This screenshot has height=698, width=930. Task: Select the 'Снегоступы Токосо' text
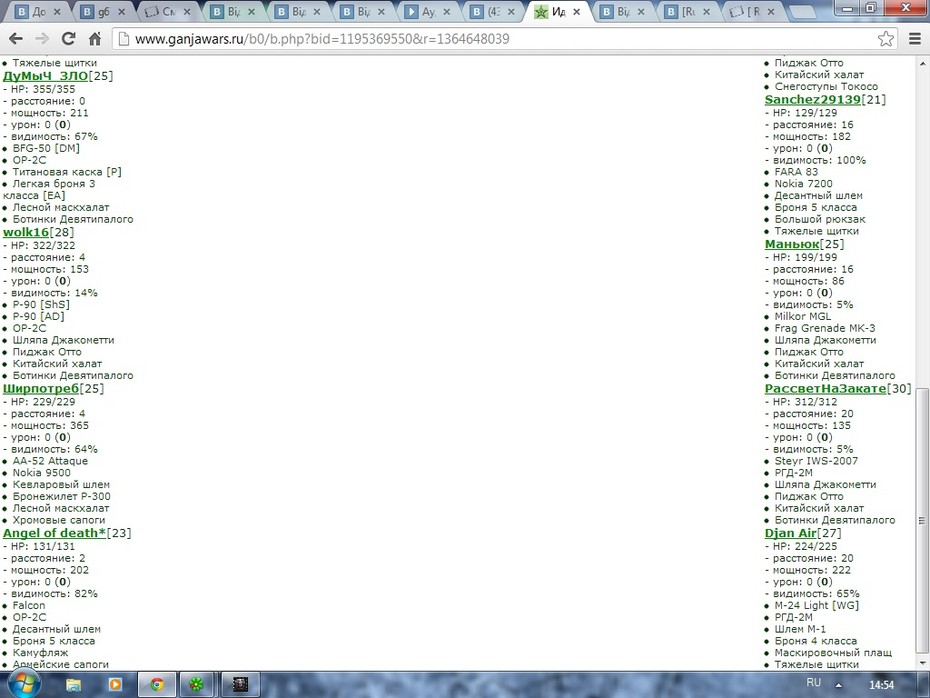826,87
